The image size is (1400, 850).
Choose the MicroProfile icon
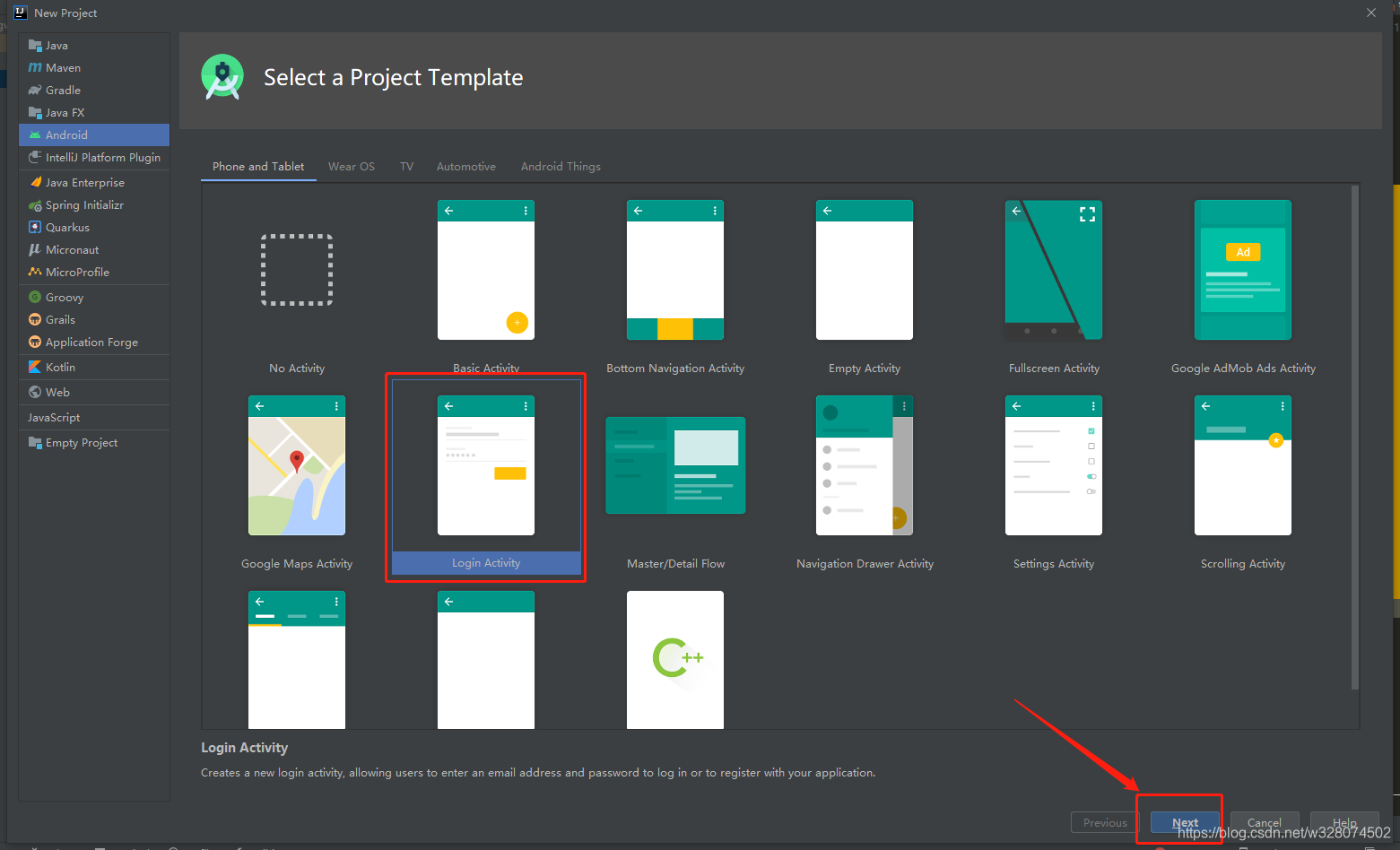click(35, 273)
